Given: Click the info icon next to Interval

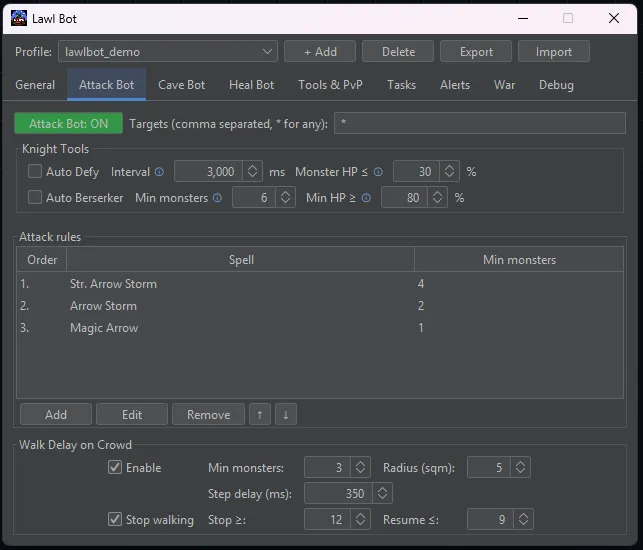Looking at the screenshot, I should pos(159,172).
